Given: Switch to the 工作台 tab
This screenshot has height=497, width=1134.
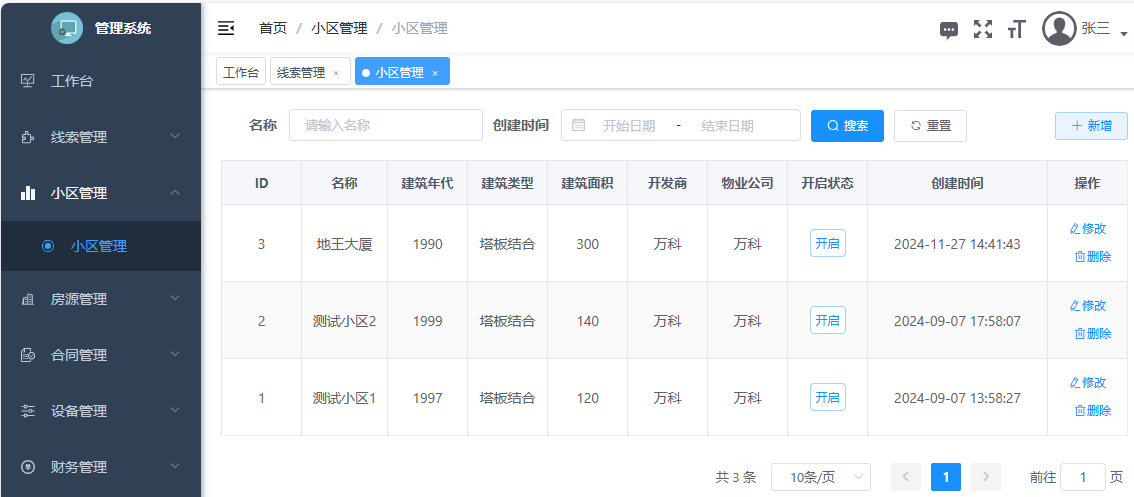Looking at the screenshot, I should [241, 72].
